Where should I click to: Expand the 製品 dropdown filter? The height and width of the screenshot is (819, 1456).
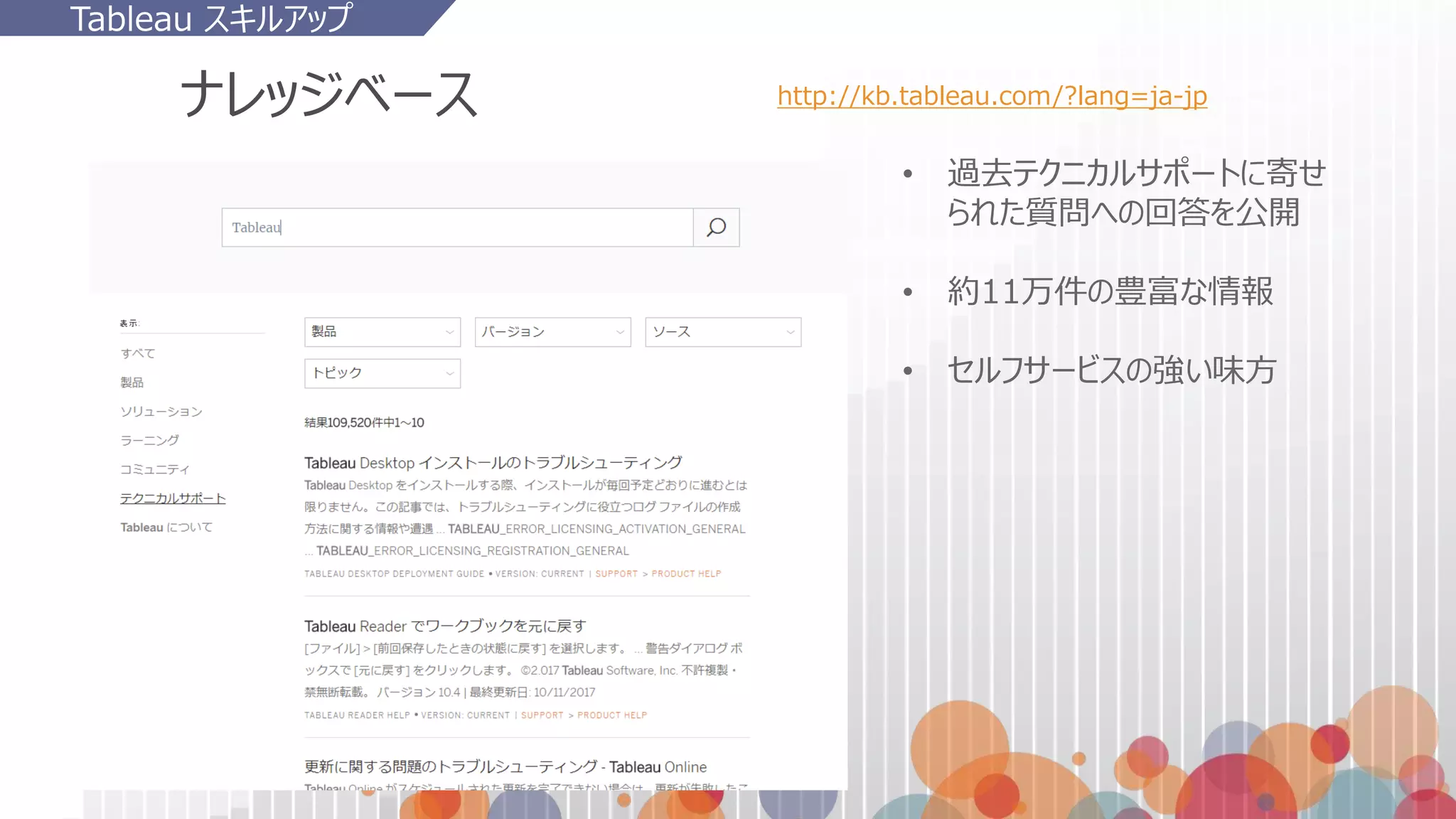(x=382, y=332)
